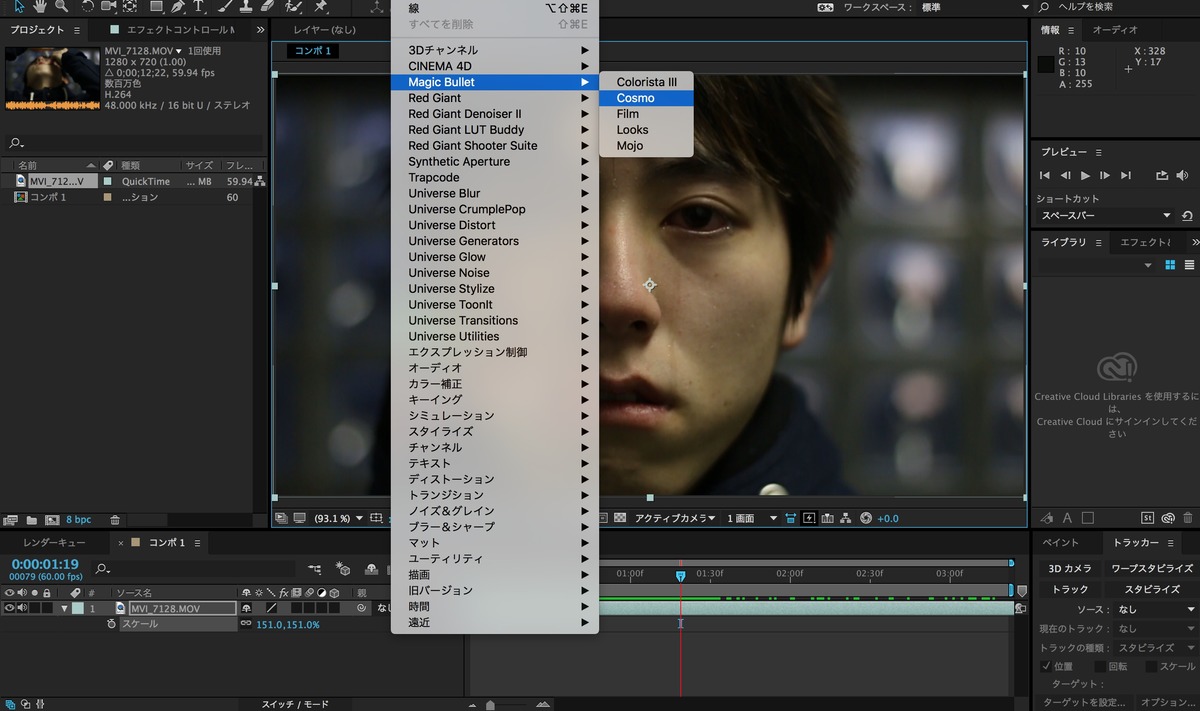
Task: Check the スケール checkbox in Tracker
Action: [1151, 666]
